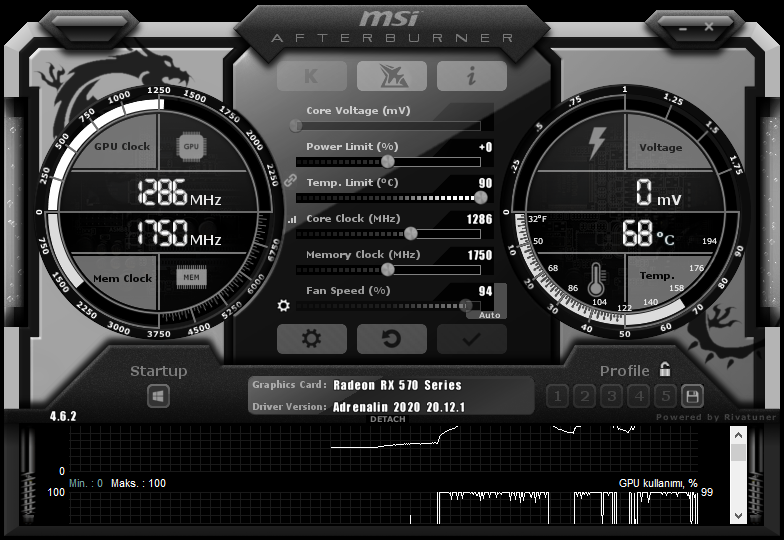Click the 0 mV voltage readout
The height and width of the screenshot is (540, 784).
tap(658, 193)
